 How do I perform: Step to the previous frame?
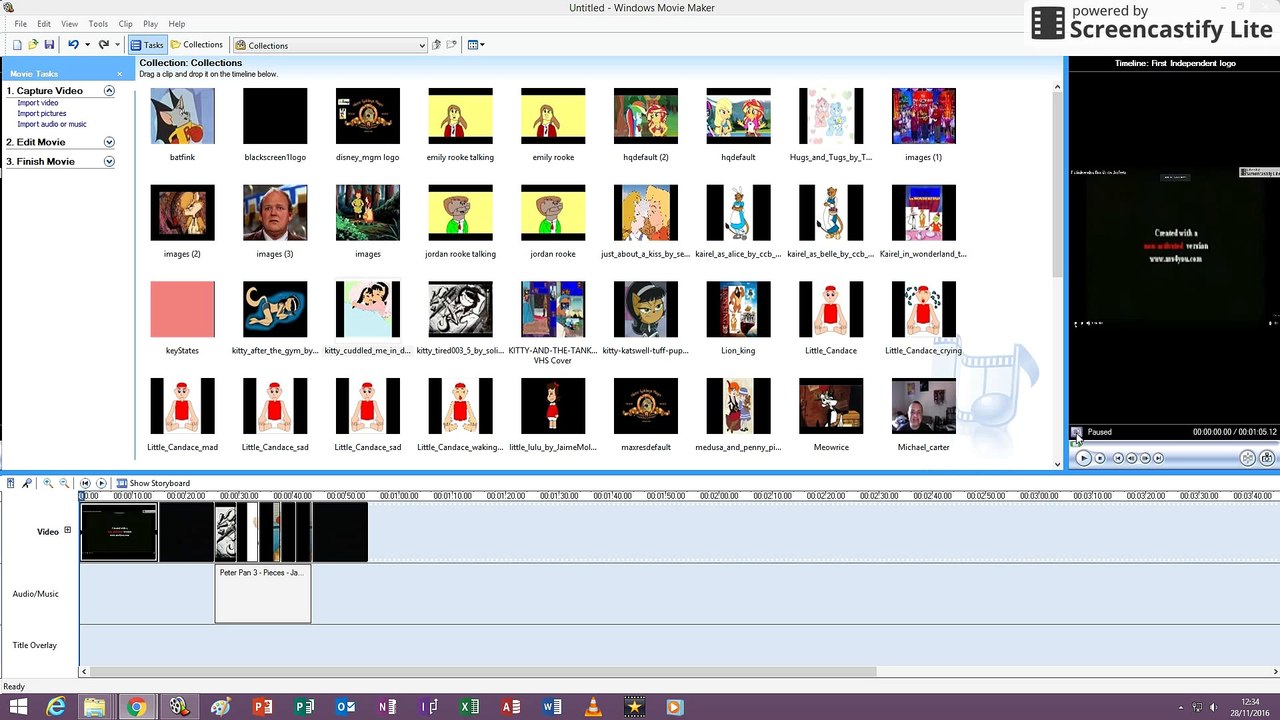point(1132,458)
